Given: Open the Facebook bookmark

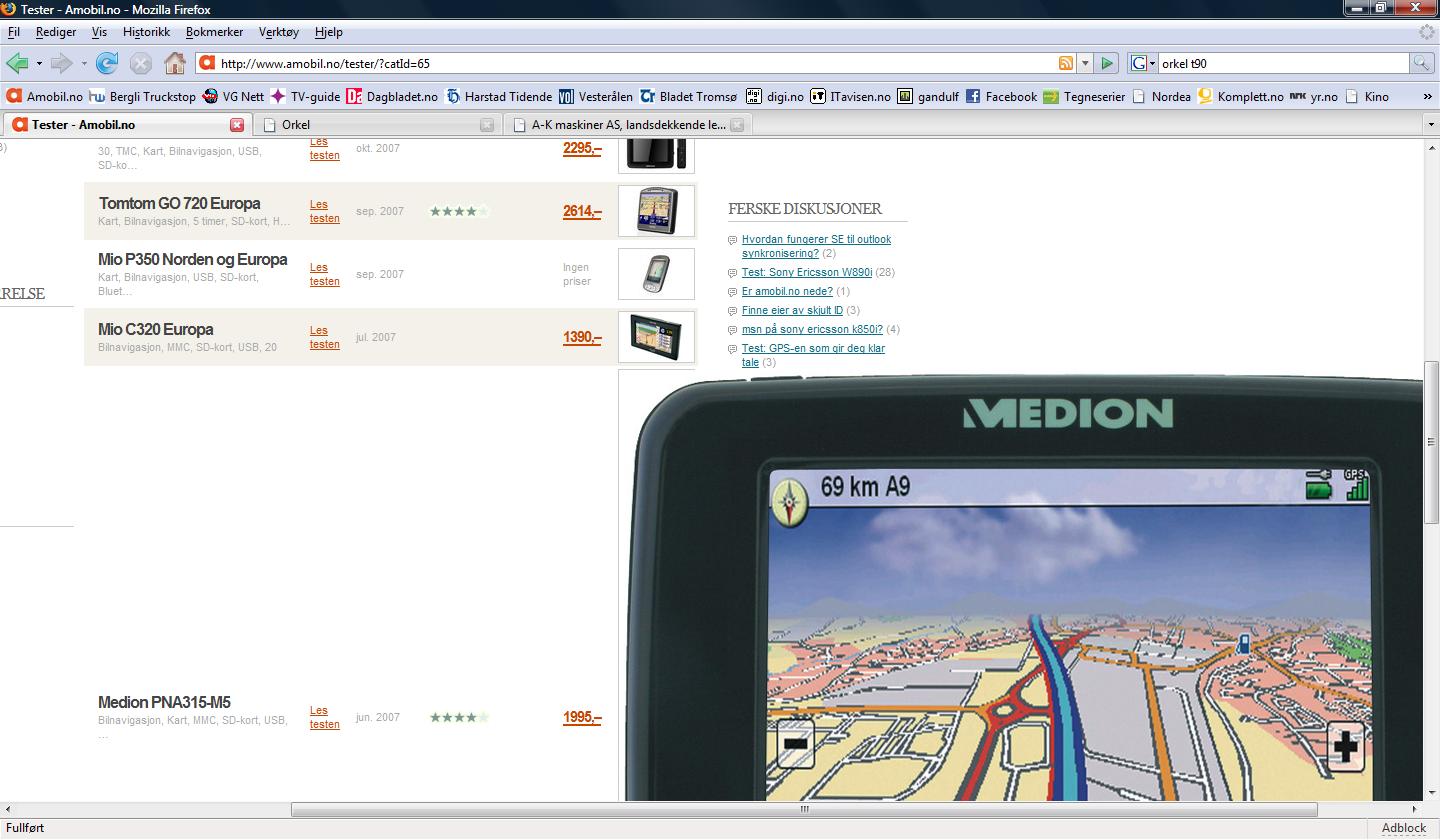Looking at the screenshot, I should point(1001,96).
